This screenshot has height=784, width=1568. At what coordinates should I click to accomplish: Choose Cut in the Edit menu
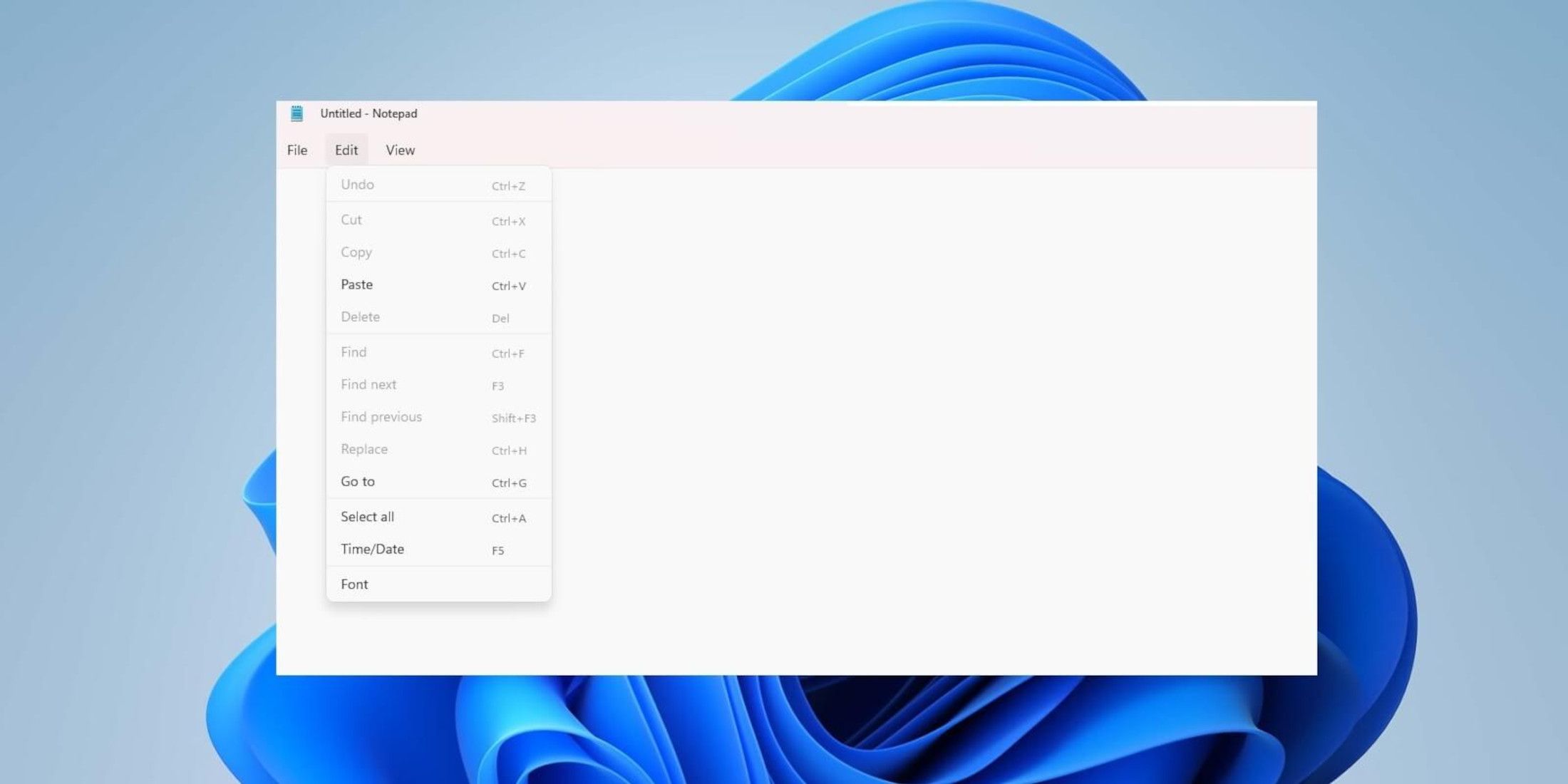[x=438, y=220]
